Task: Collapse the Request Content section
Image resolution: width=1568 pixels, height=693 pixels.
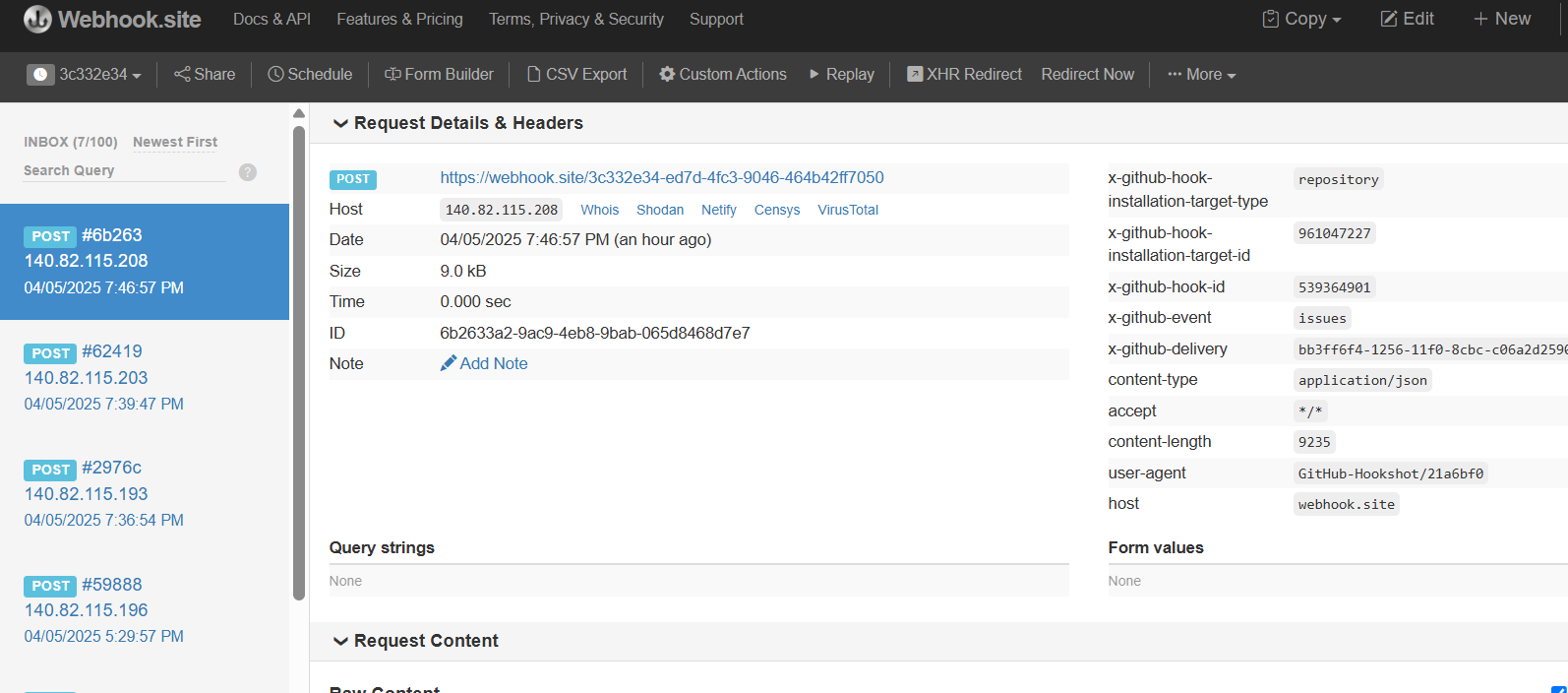Action: [416, 641]
